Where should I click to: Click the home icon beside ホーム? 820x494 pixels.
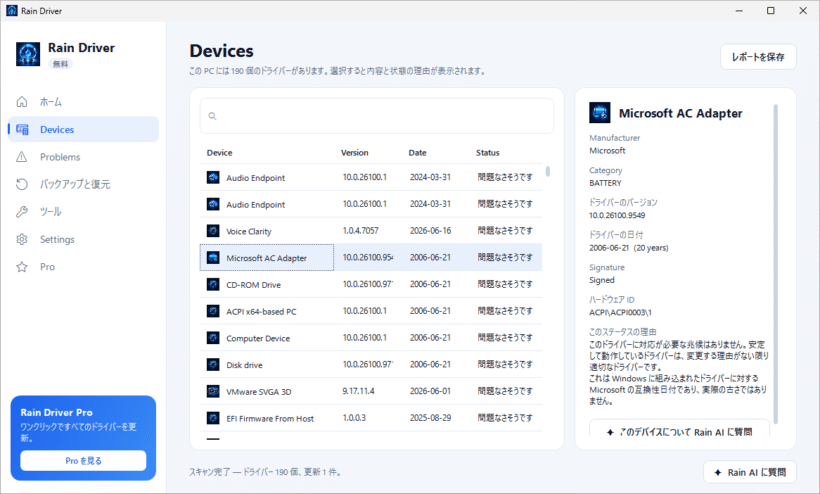[21, 101]
